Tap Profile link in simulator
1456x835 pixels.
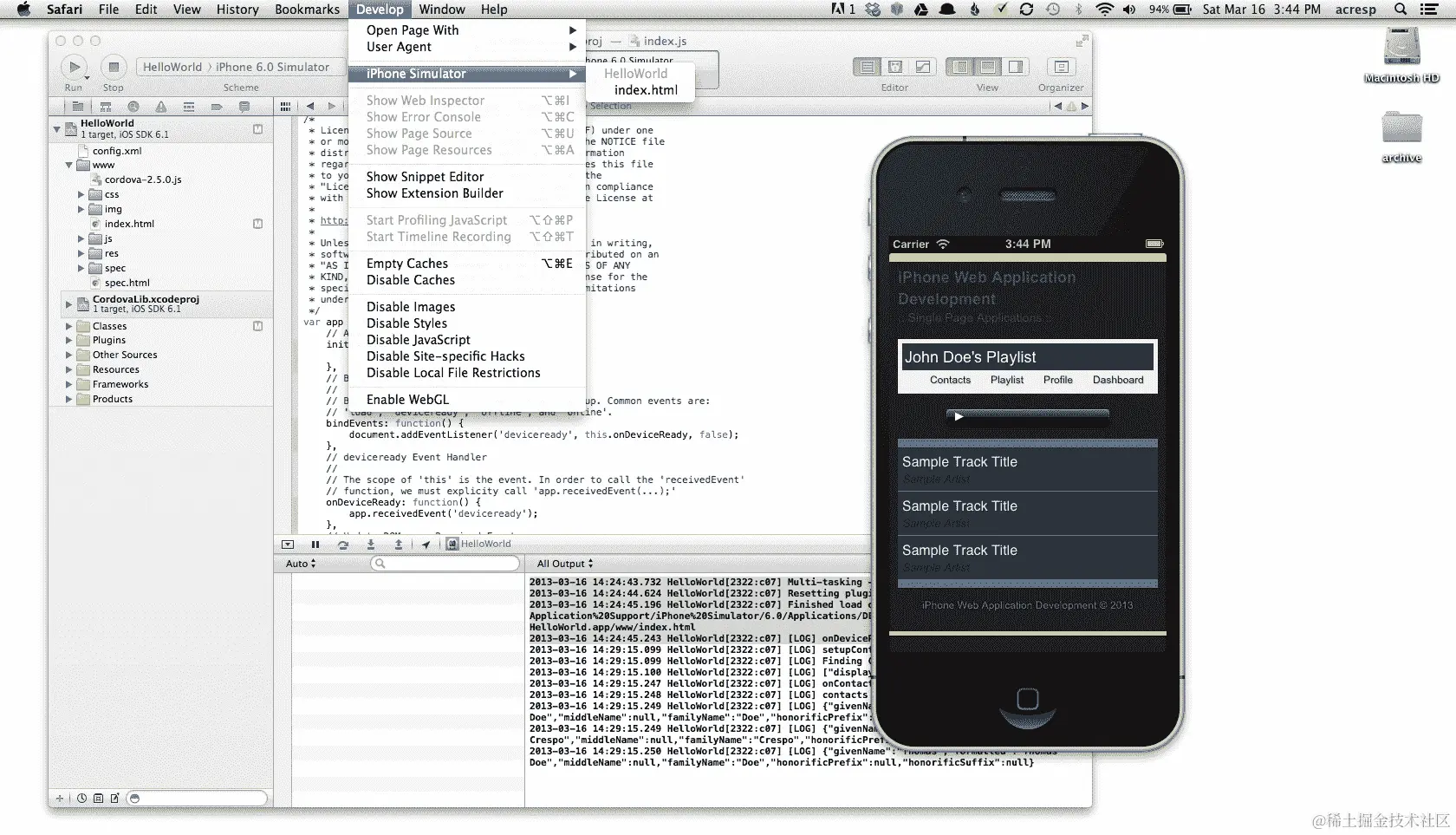tap(1057, 380)
